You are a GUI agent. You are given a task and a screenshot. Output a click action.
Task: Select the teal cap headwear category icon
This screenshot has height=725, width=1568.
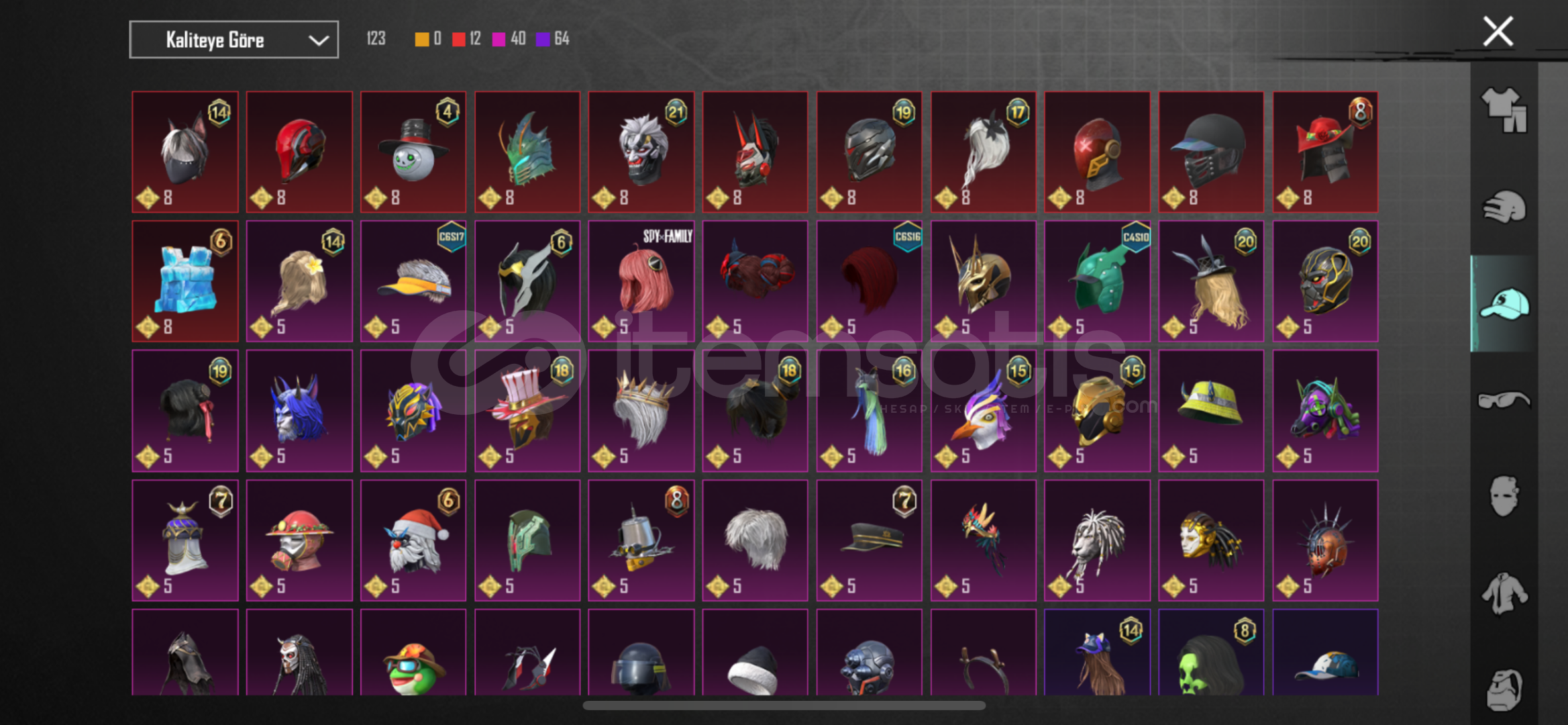pyautogui.click(x=1504, y=303)
